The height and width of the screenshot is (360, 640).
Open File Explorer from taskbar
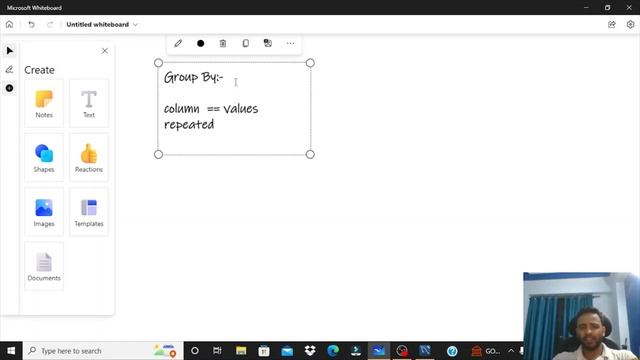click(x=241, y=351)
